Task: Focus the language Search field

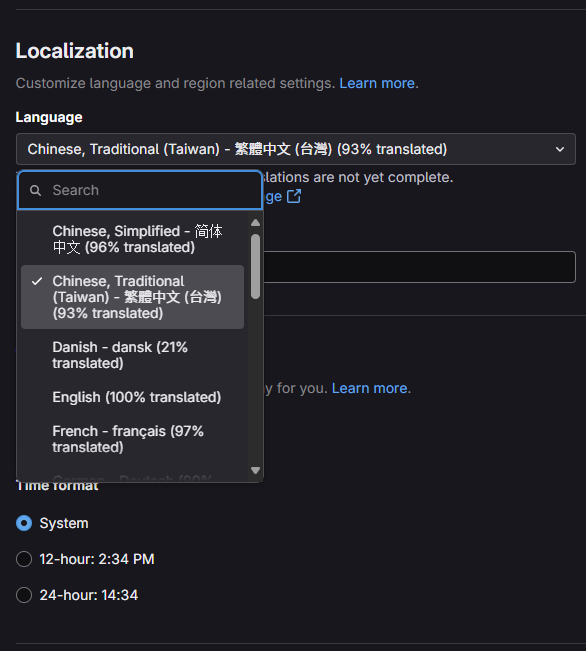Action: tap(140, 190)
